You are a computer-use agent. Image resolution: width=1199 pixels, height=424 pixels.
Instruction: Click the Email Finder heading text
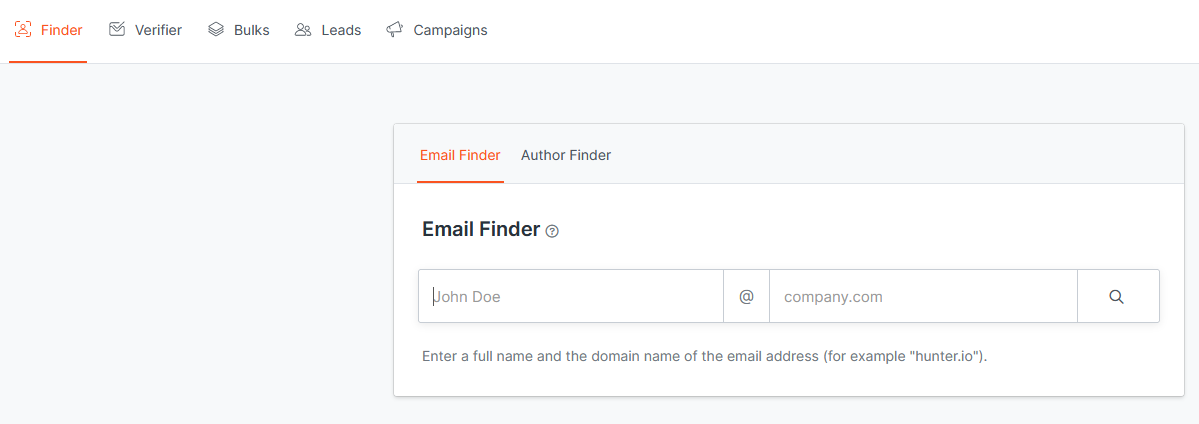click(x=481, y=229)
